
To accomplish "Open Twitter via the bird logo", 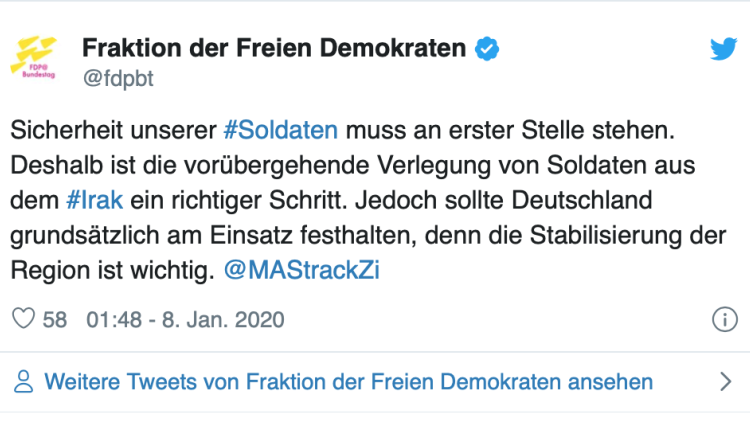I will point(723,49).
